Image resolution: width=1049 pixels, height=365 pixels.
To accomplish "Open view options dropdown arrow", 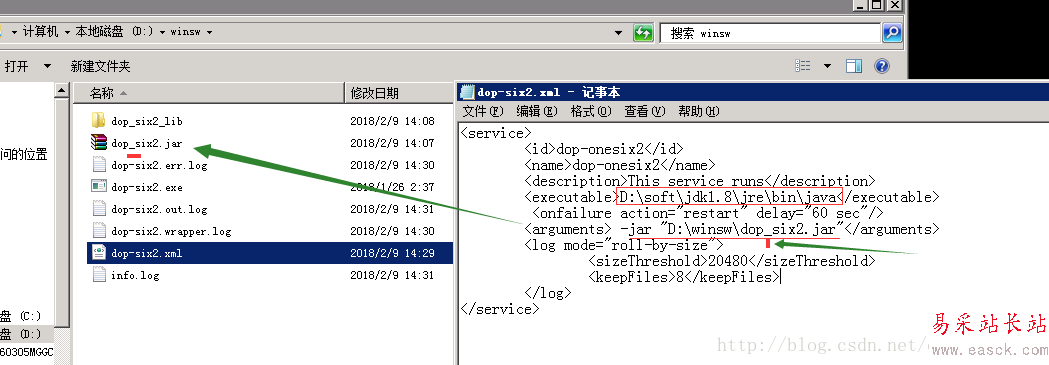I will point(828,66).
